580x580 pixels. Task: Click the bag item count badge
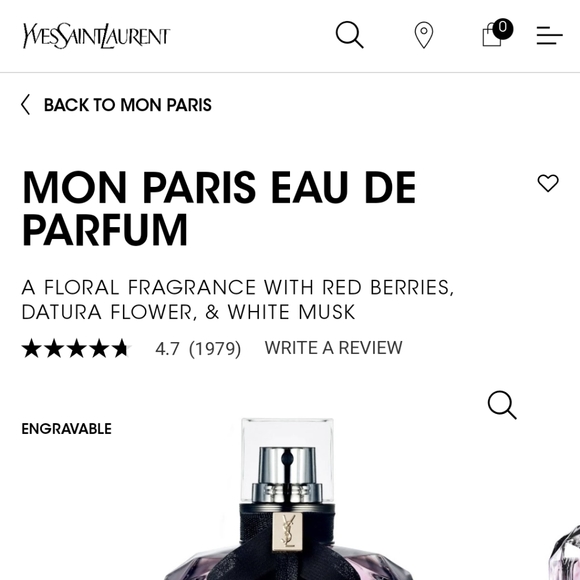pos(502,28)
